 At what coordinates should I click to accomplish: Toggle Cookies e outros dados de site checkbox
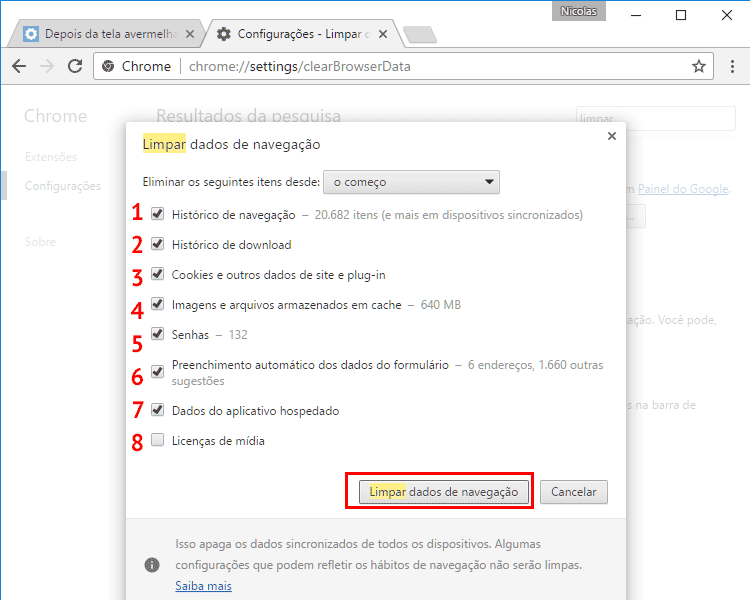(157, 274)
